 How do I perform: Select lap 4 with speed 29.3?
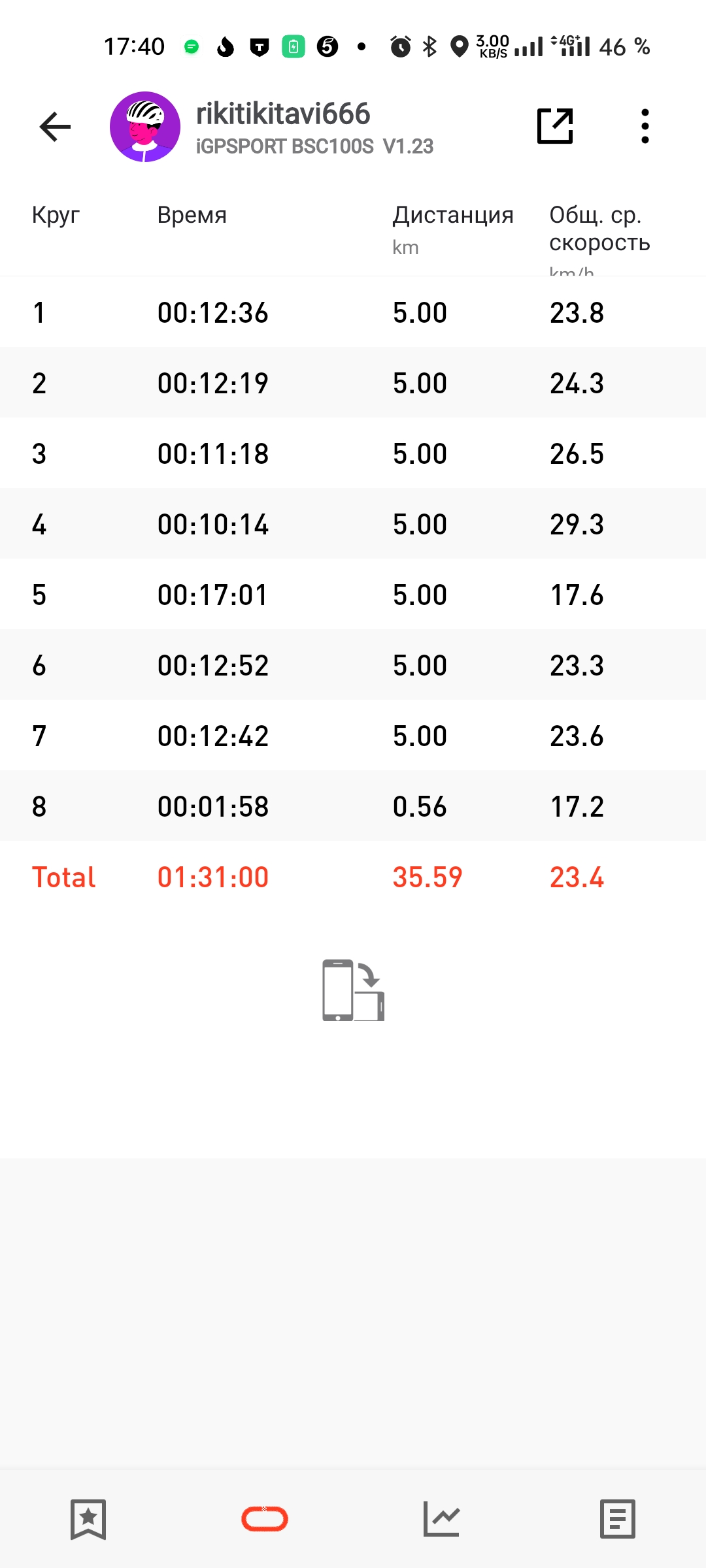[x=577, y=525]
